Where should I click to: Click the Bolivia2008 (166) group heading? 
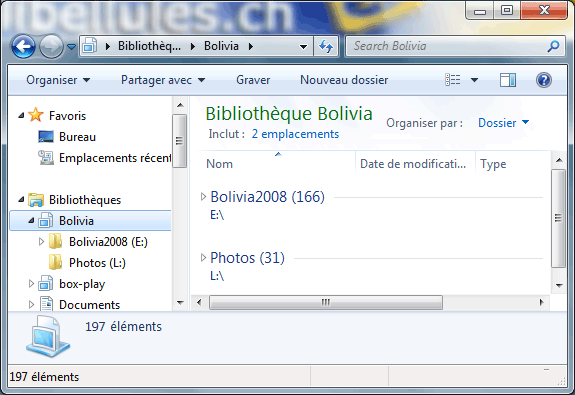267,197
